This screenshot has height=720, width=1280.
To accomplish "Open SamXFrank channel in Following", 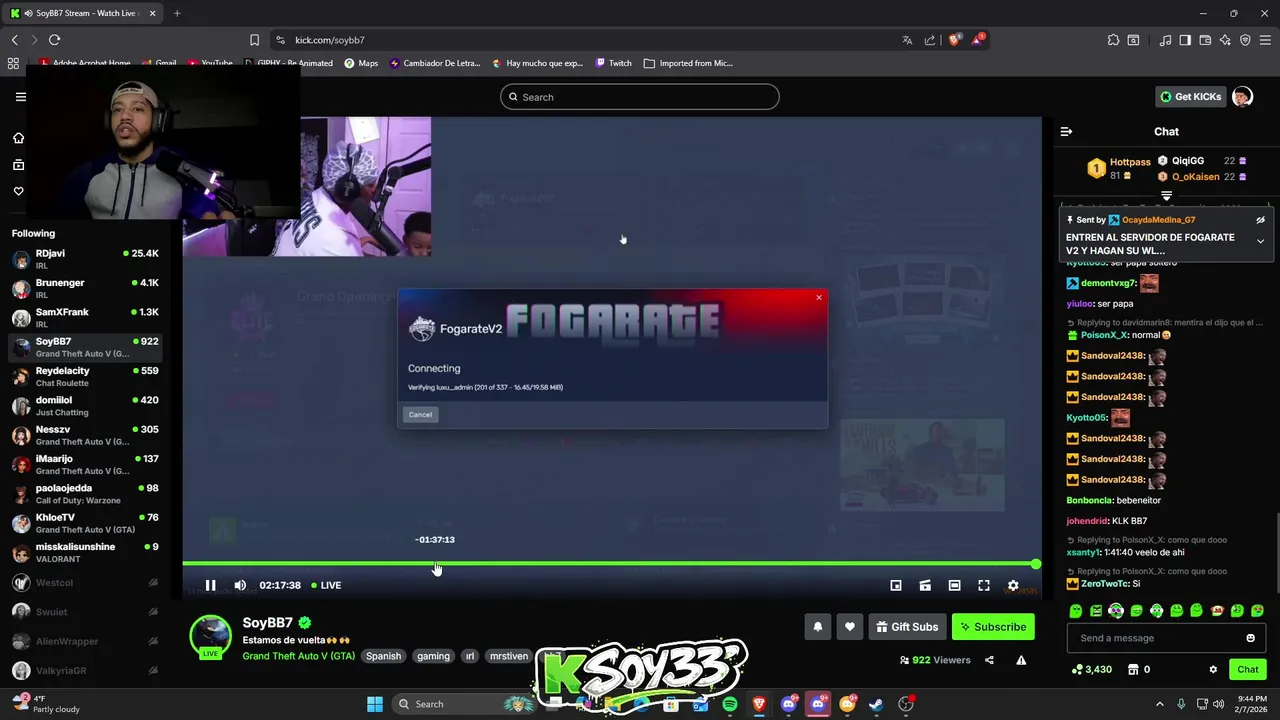I will pyautogui.click(x=85, y=317).
